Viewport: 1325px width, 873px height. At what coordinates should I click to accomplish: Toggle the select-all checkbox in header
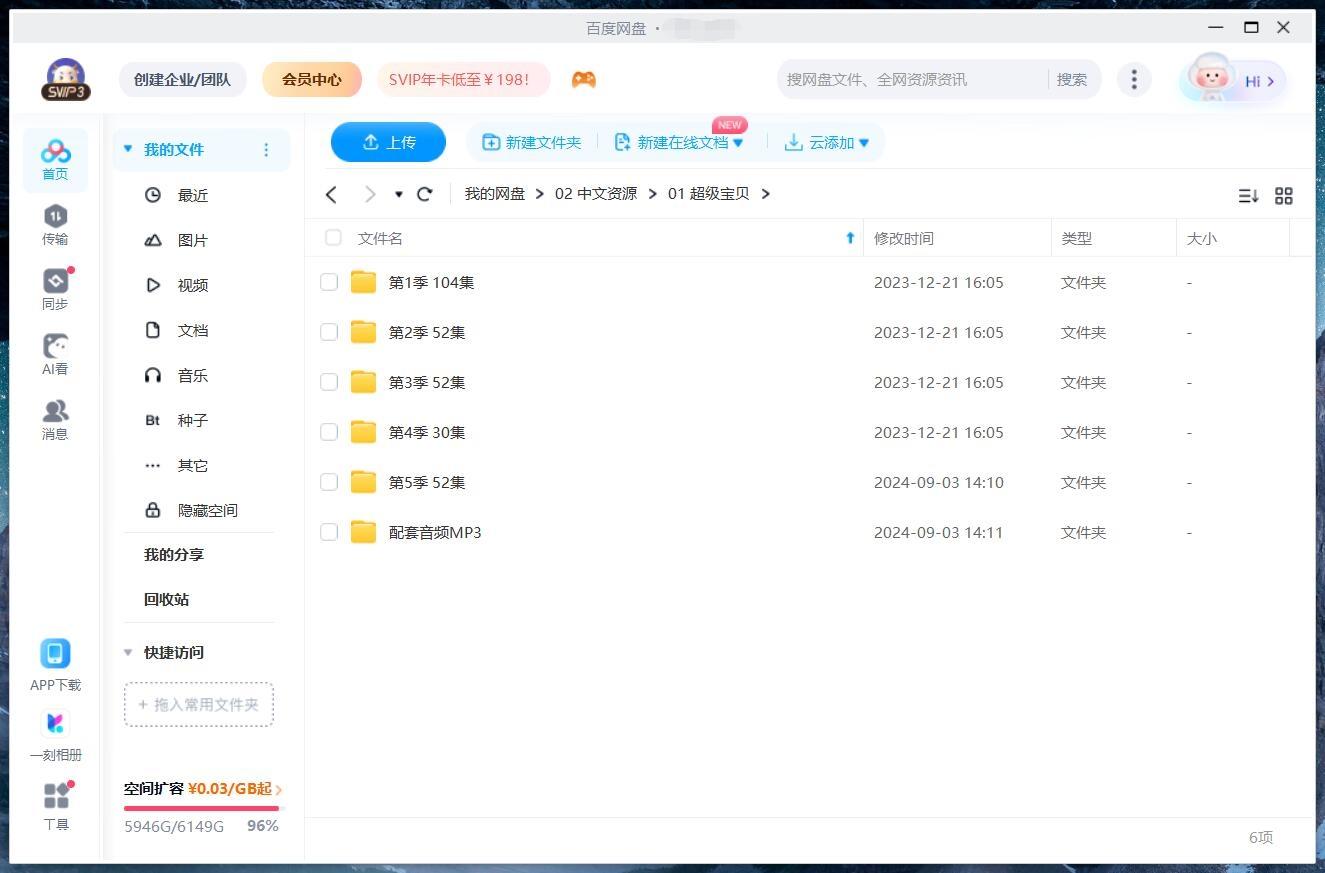click(x=333, y=238)
